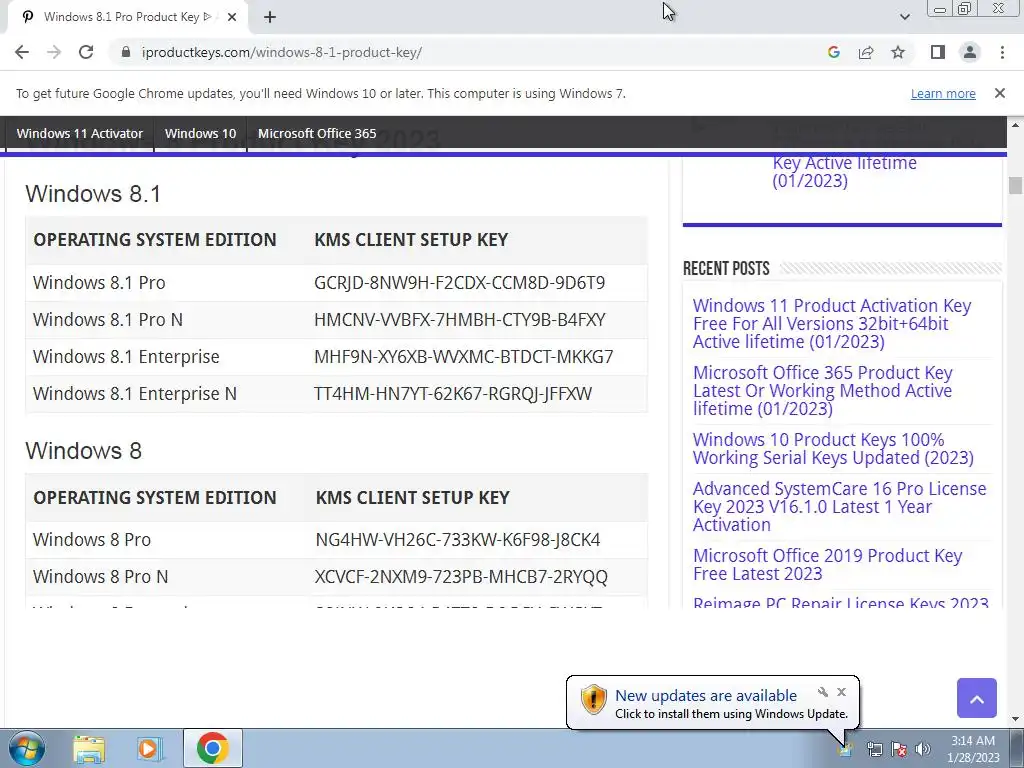This screenshot has width=1024, height=768.
Task: Reload the current page
Action: pos(86,52)
